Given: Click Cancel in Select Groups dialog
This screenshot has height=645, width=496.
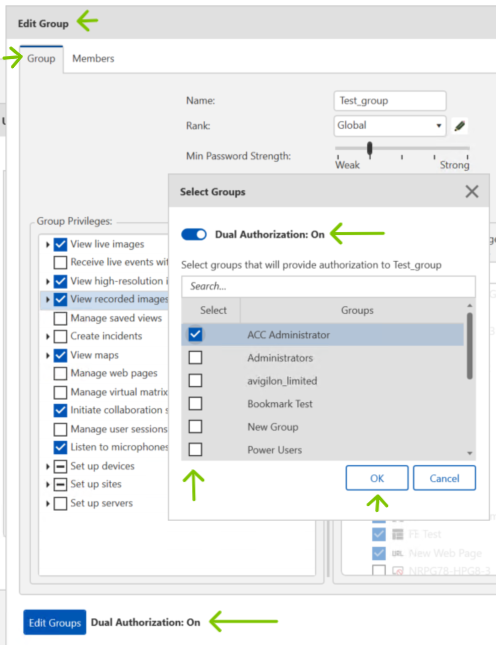Looking at the screenshot, I should 444,478.
